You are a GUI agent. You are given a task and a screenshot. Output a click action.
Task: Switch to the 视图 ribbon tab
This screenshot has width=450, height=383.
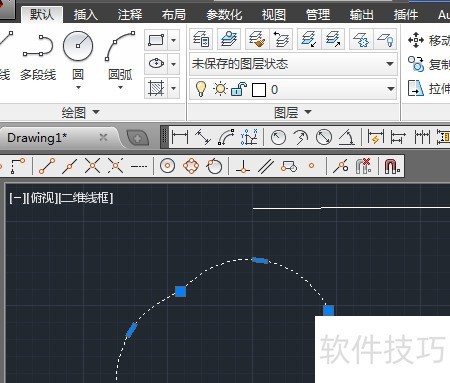274,15
